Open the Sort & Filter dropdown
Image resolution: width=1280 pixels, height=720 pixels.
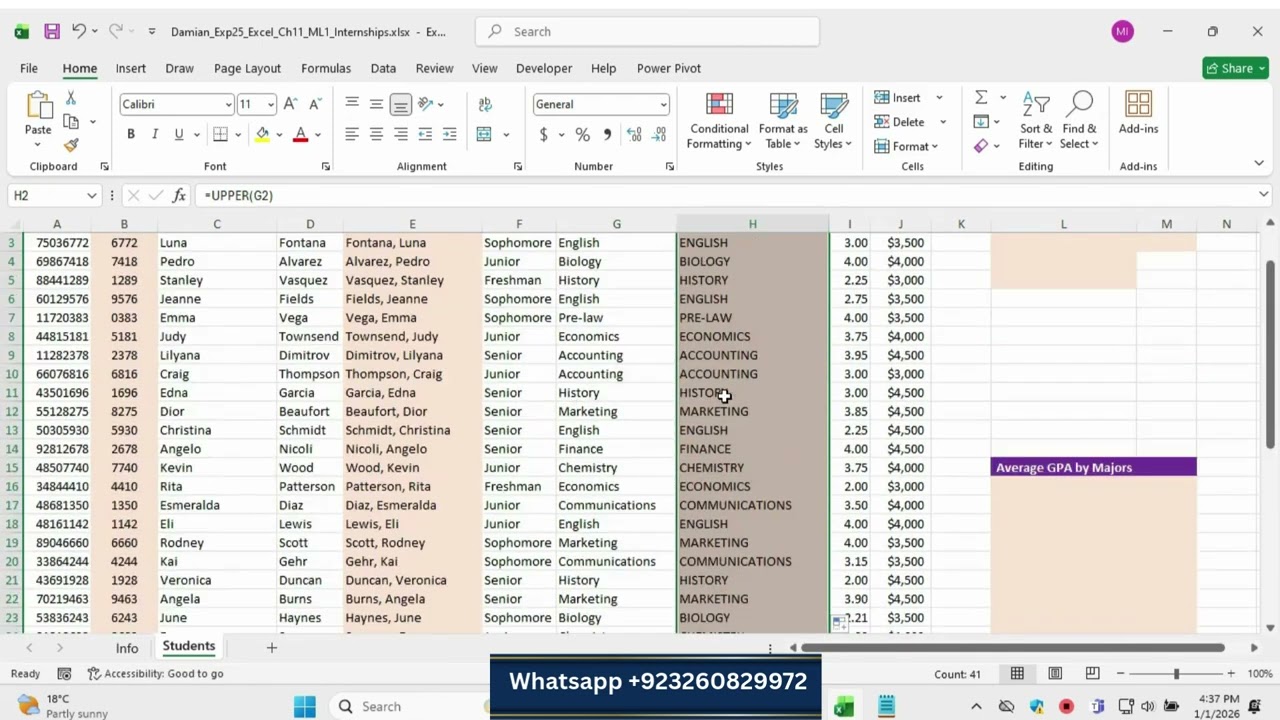coord(1036,121)
